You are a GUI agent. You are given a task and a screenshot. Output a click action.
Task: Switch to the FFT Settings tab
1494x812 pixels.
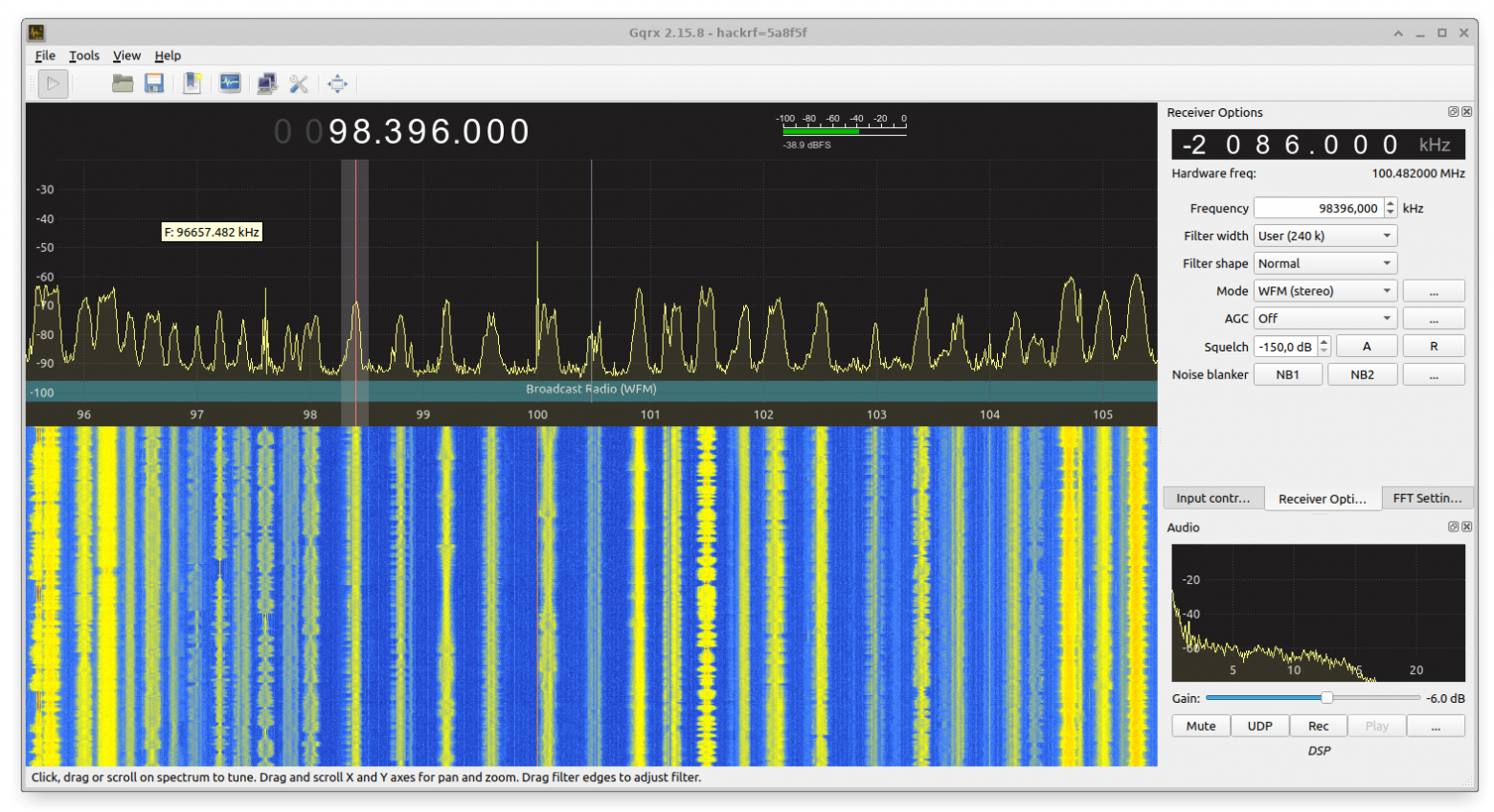[1428, 498]
